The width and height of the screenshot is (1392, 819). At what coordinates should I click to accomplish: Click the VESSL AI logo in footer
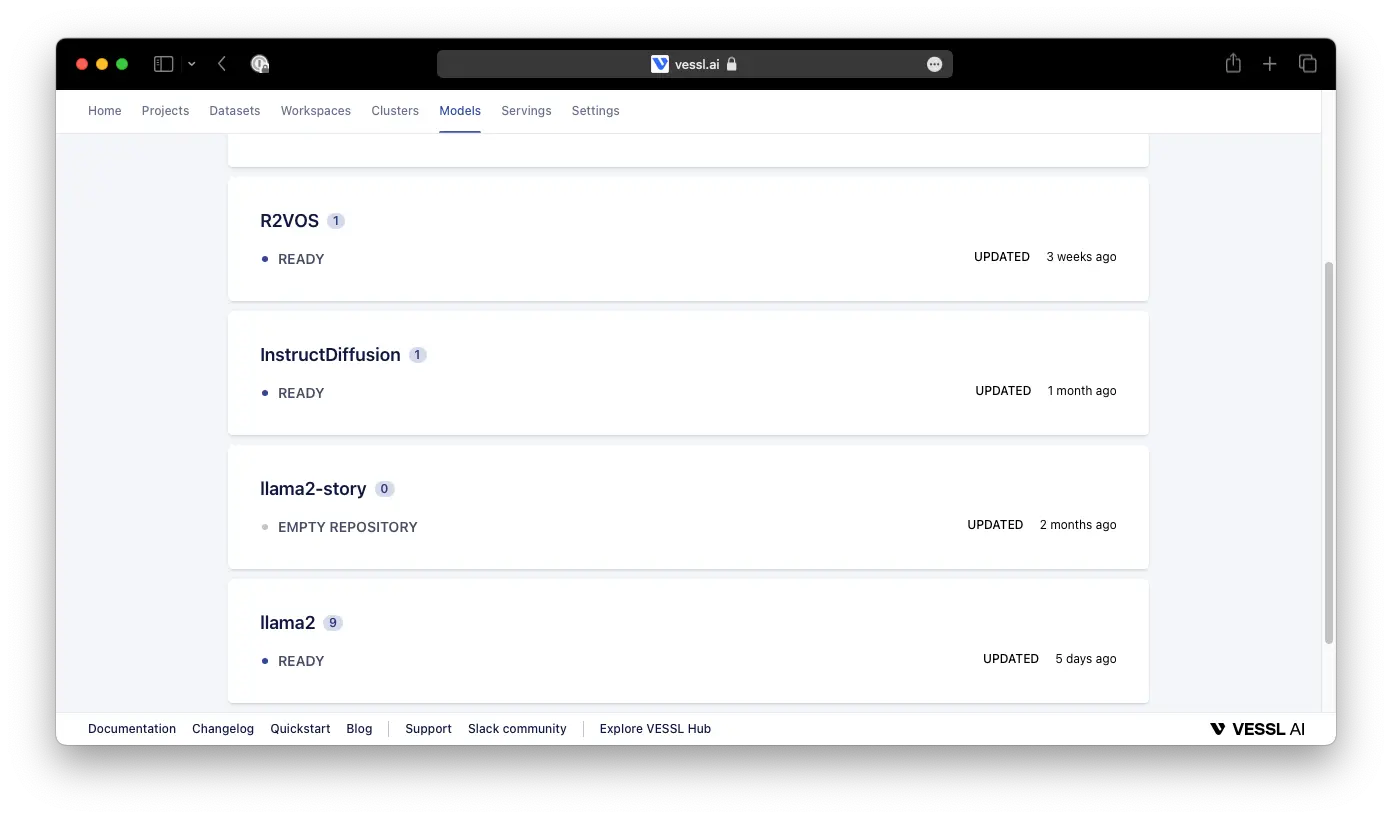coord(1257,729)
